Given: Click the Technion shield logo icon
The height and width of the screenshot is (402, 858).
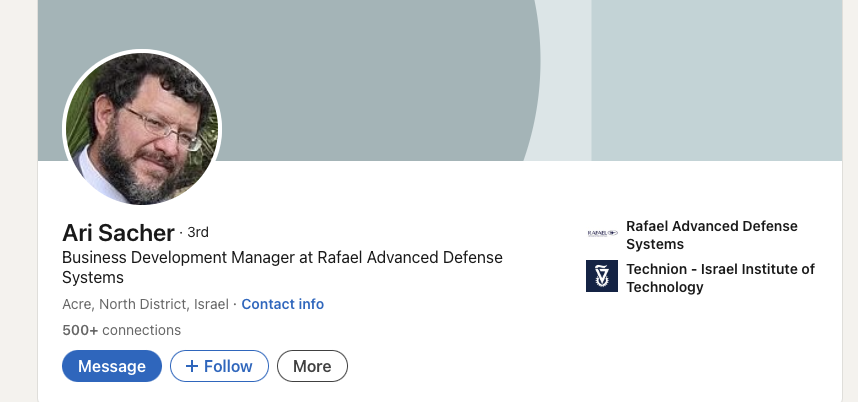Looking at the screenshot, I should 602,276.
